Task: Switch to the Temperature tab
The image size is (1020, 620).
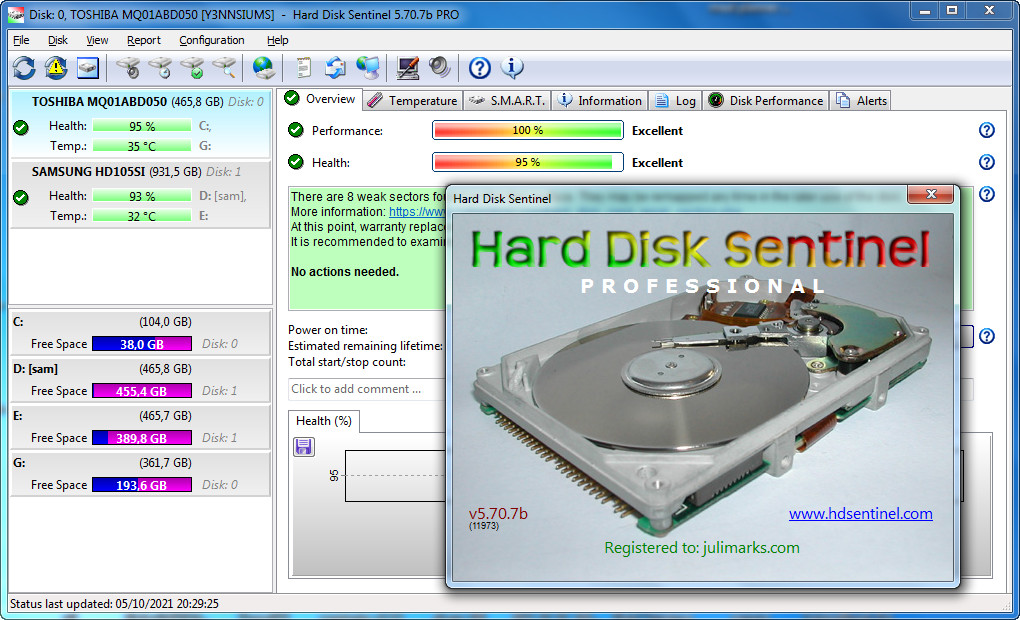Action: click(x=412, y=100)
